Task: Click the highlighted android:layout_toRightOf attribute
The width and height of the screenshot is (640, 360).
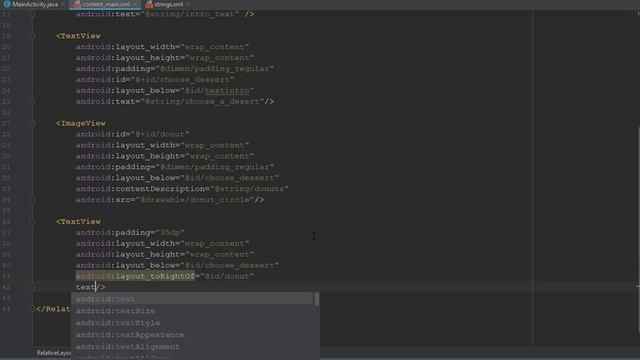Action: coord(135,276)
